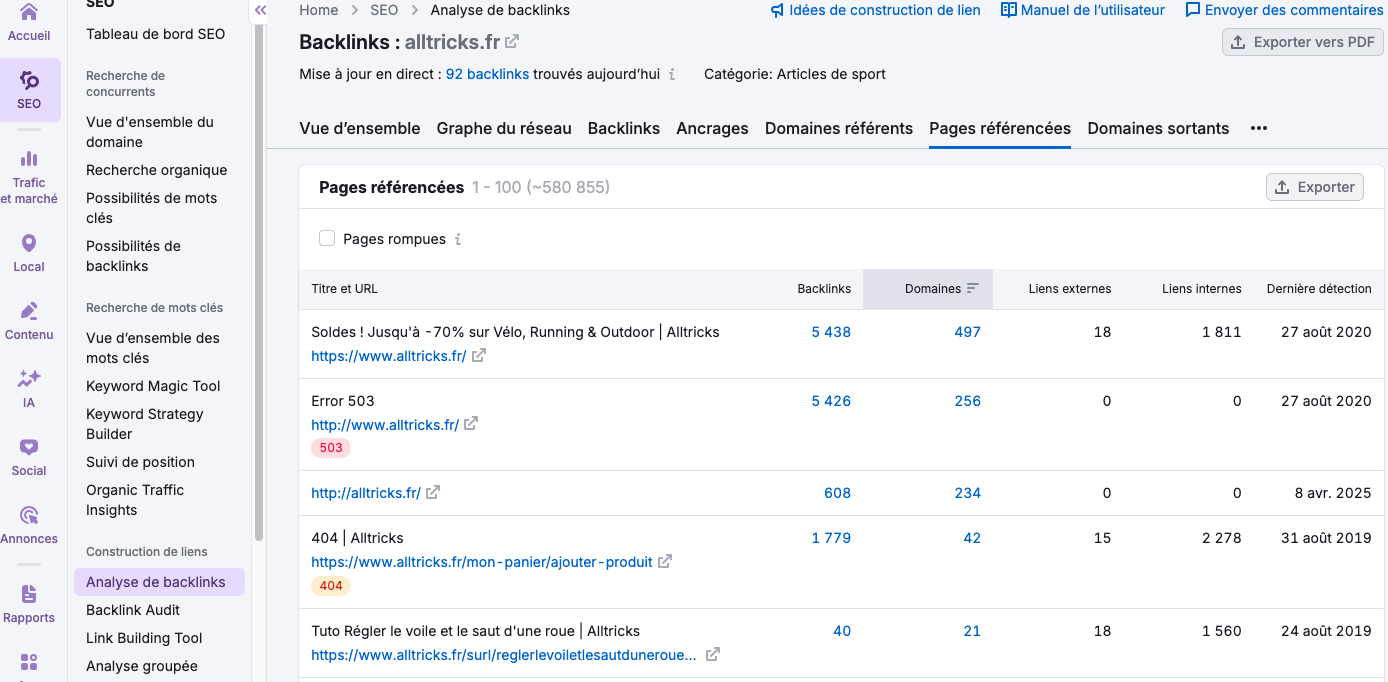This screenshot has height=682, width=1388.
Task: Click the orange 404 status badge
Action: point(331,586)
